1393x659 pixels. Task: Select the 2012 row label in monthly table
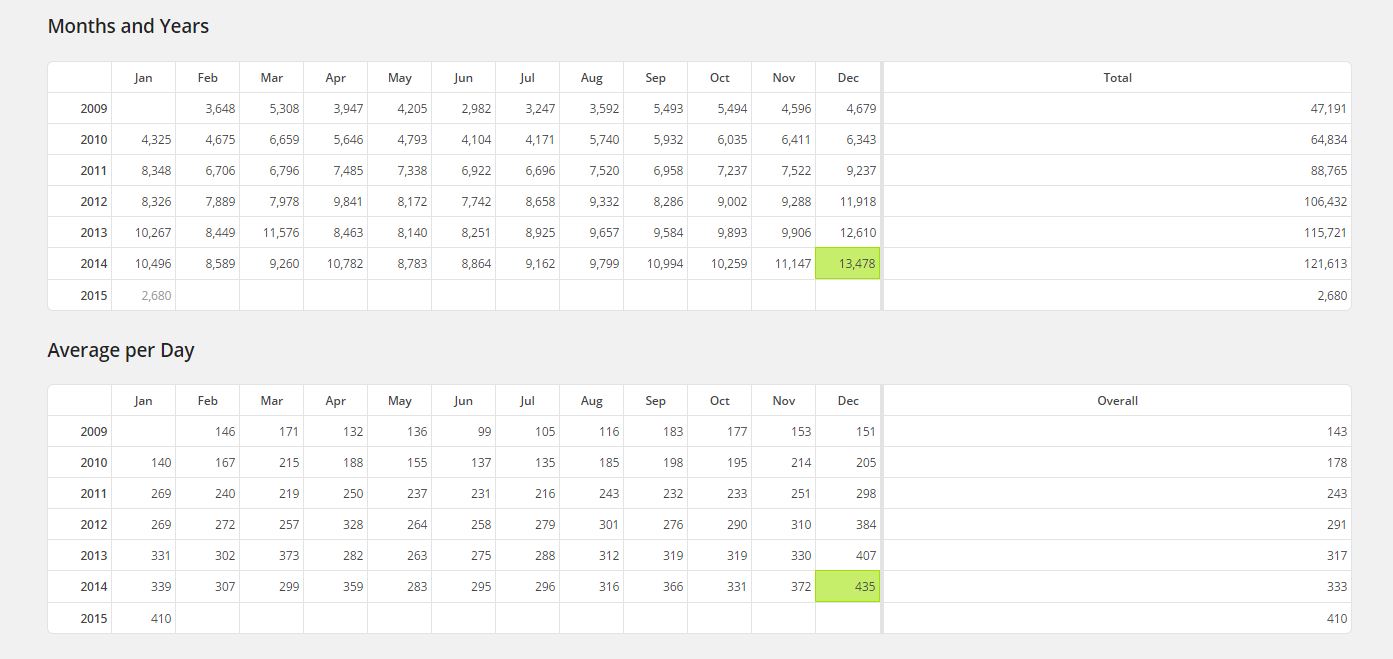(94, 202)
